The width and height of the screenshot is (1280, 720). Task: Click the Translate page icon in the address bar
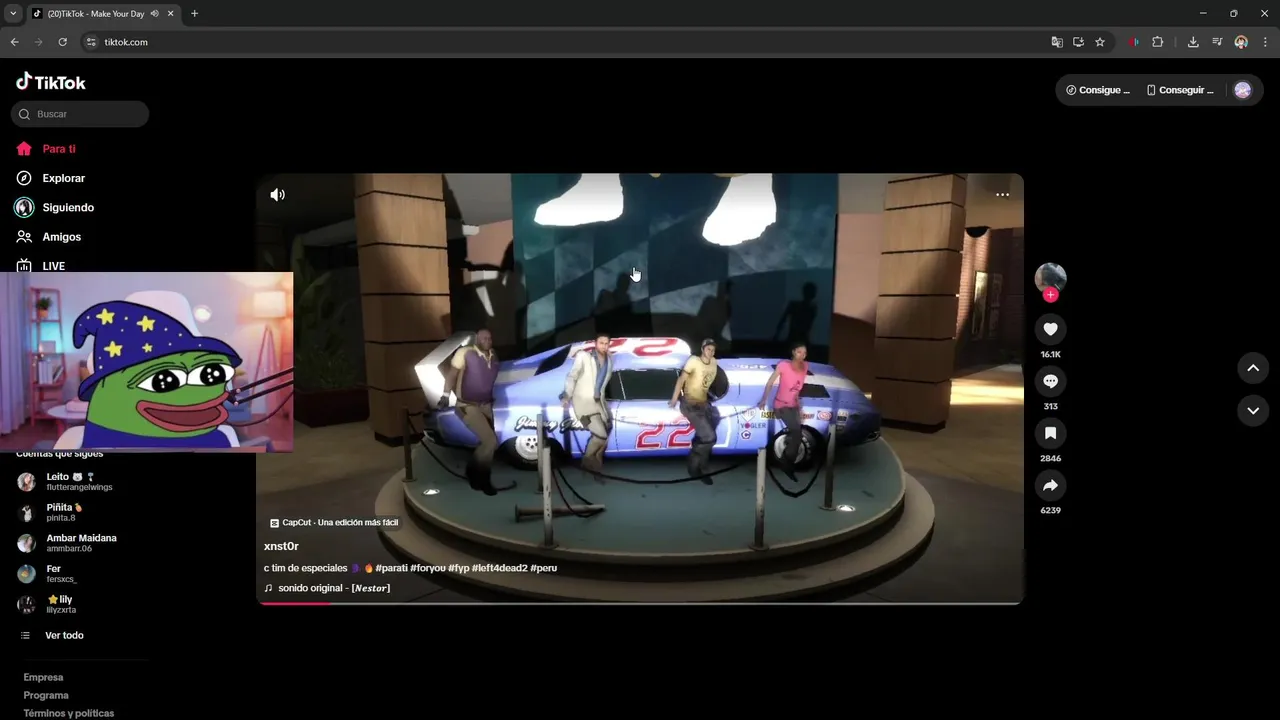coord(1057,42)
